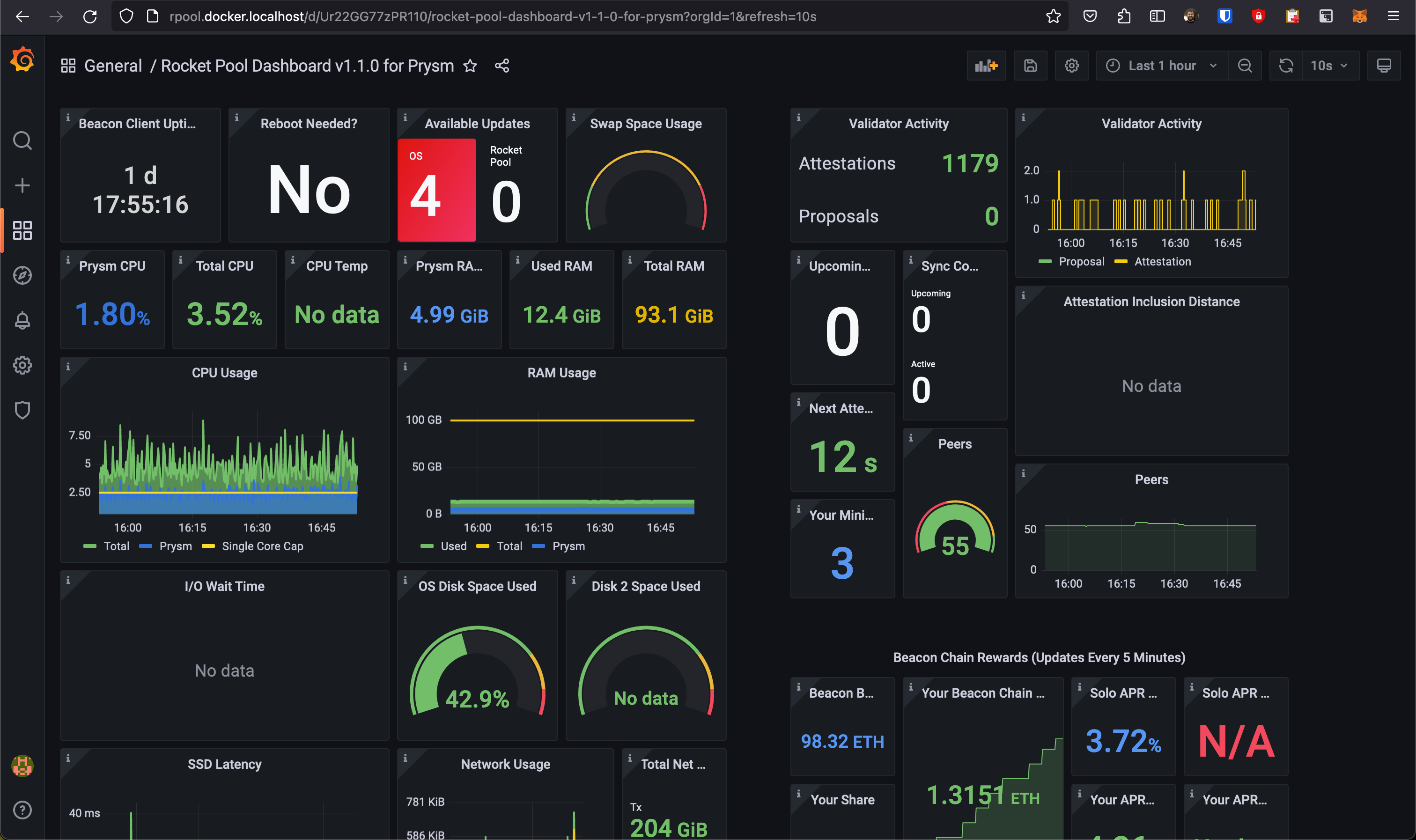This screenshot has height=840, width=1416.
Task: Click the Add panel toolbar icon
Action: click(x=986, y=66)
